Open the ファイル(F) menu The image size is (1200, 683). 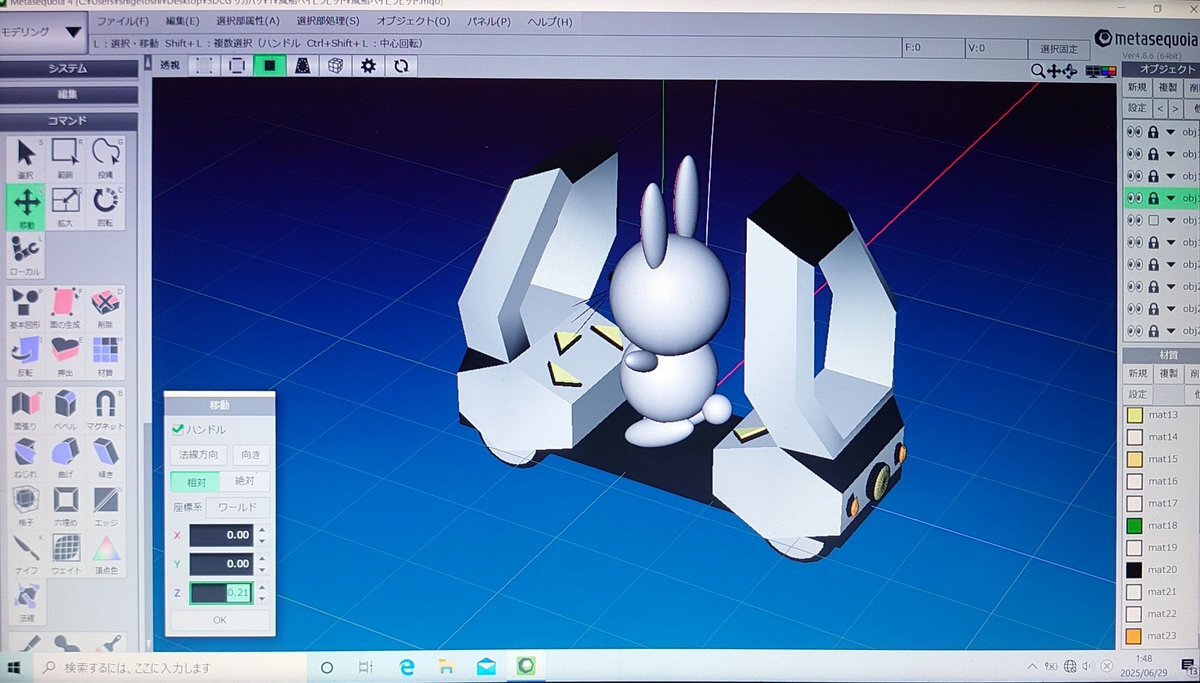click(x=122, y=21)
